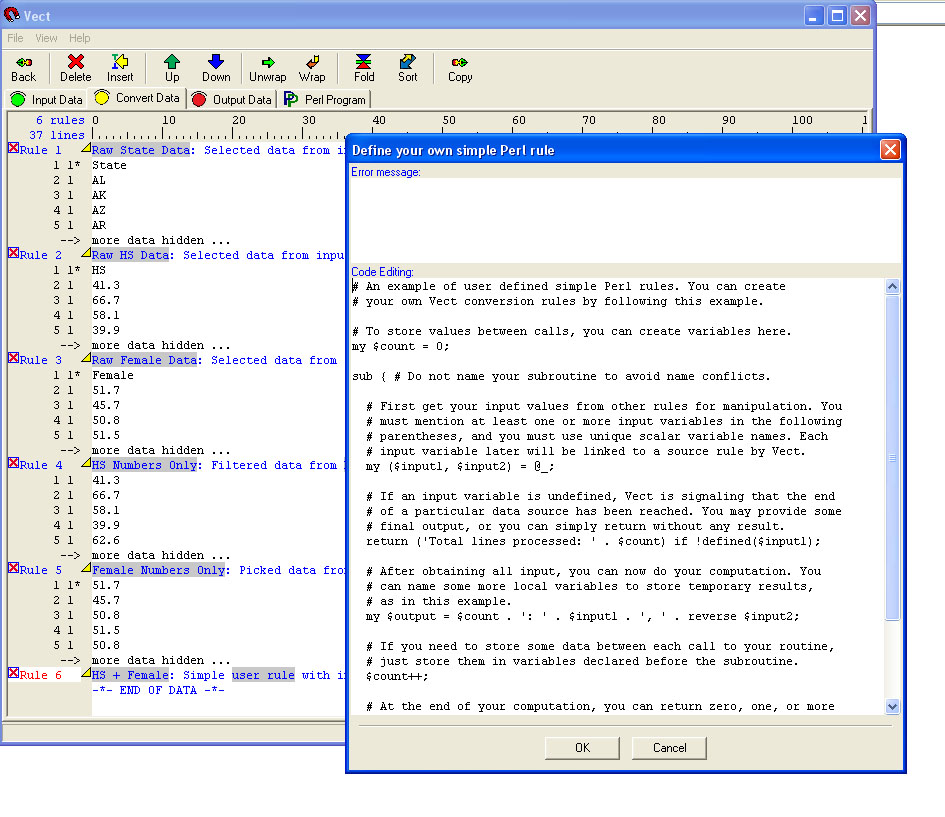
Task: Collapse Rule 6 using its triangle marker
Action: 86,673
